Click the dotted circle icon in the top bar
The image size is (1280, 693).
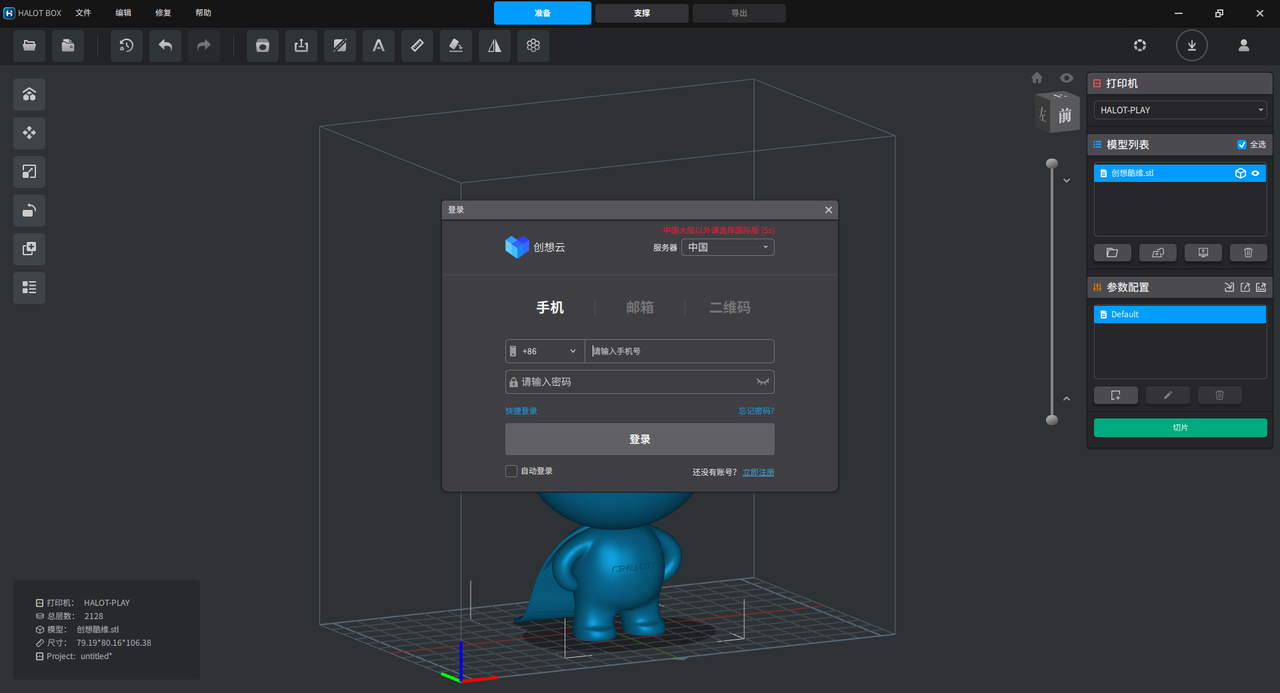(x=1140, y=45)
